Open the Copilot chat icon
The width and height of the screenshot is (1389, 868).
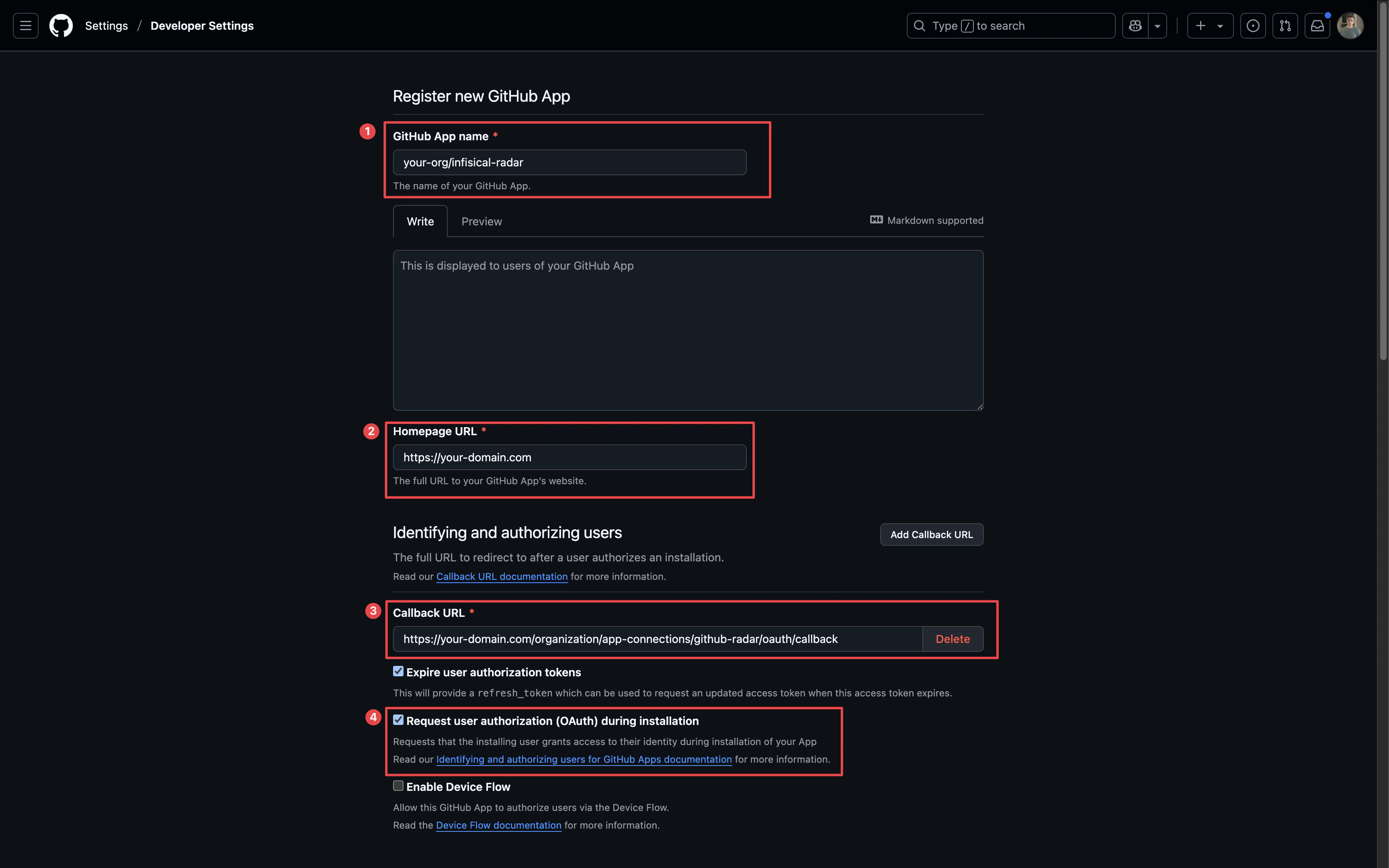click(x=1135, y=26)
